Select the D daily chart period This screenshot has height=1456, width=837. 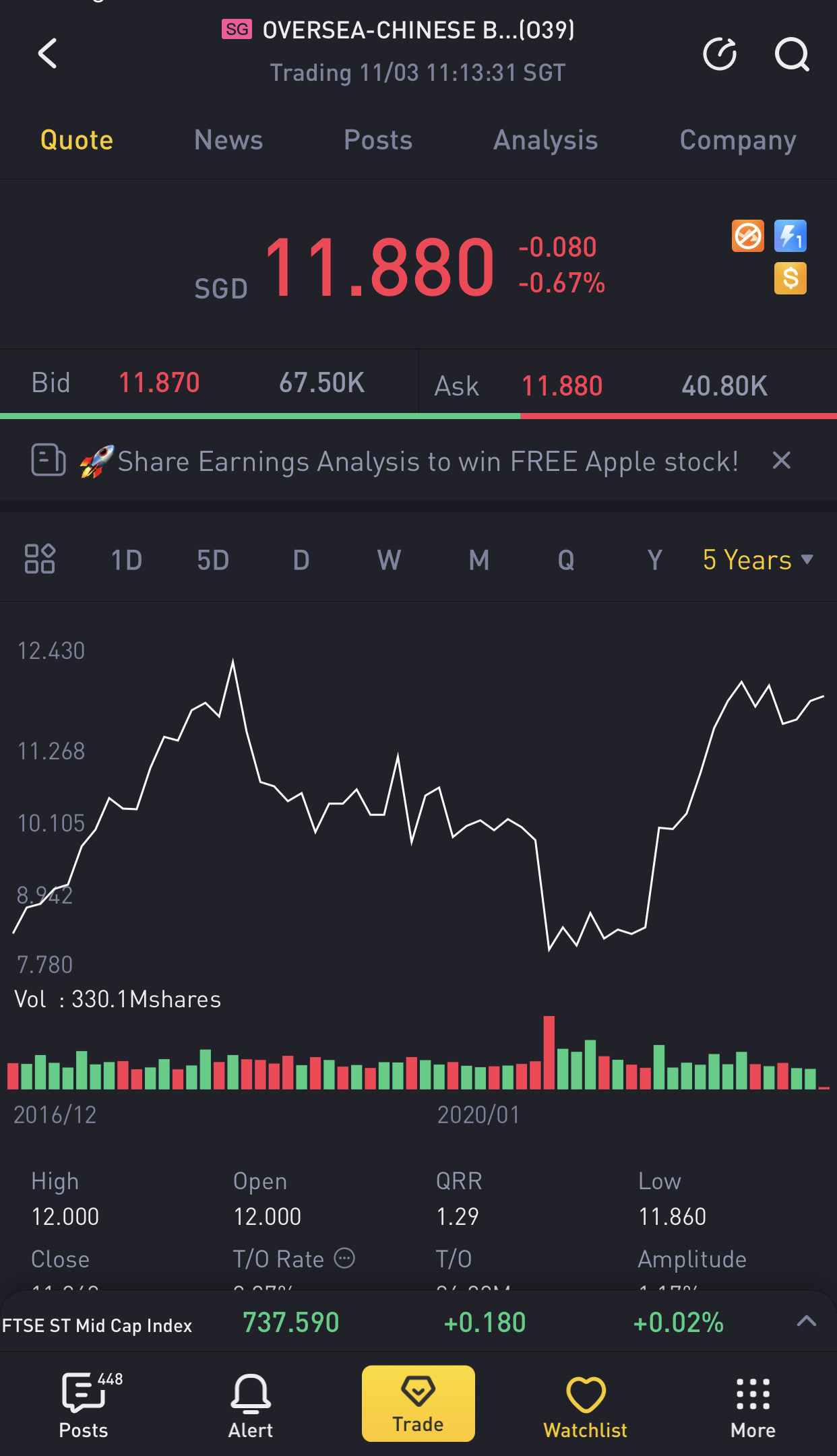tap(301, 560)
